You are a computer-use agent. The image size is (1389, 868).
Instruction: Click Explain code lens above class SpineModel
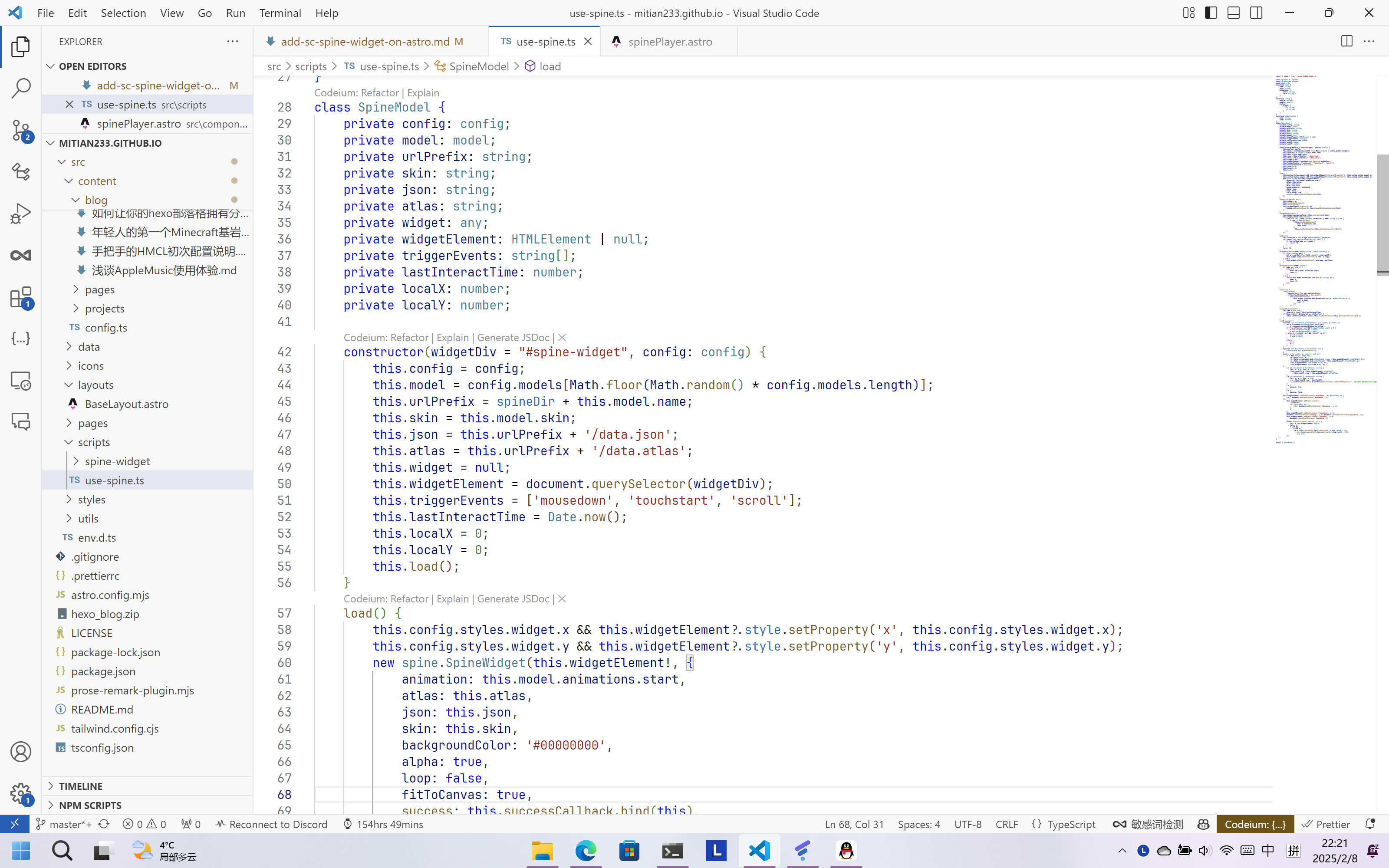[423, 92]
